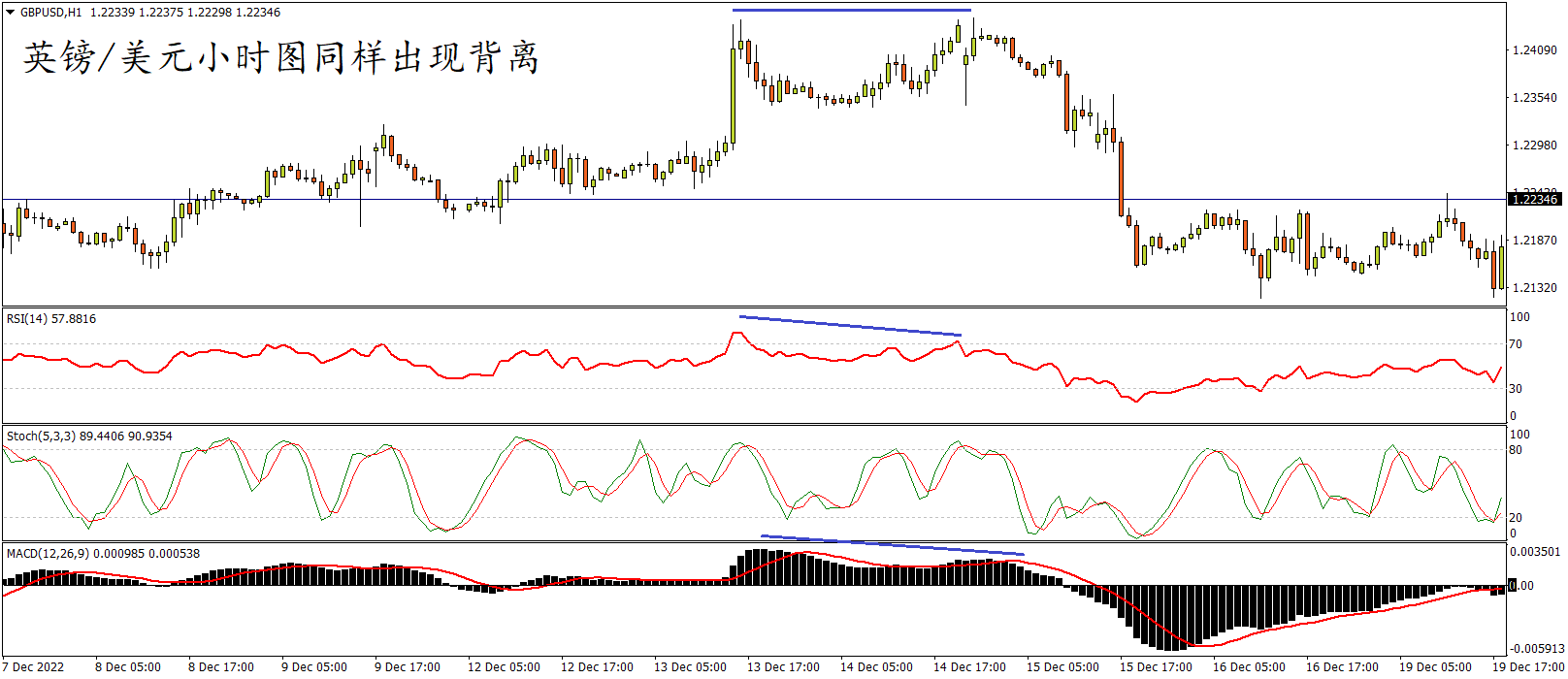Click the Chinese headline text annotation
This screenshot has width=1568, height=679.
click(281, 58)
